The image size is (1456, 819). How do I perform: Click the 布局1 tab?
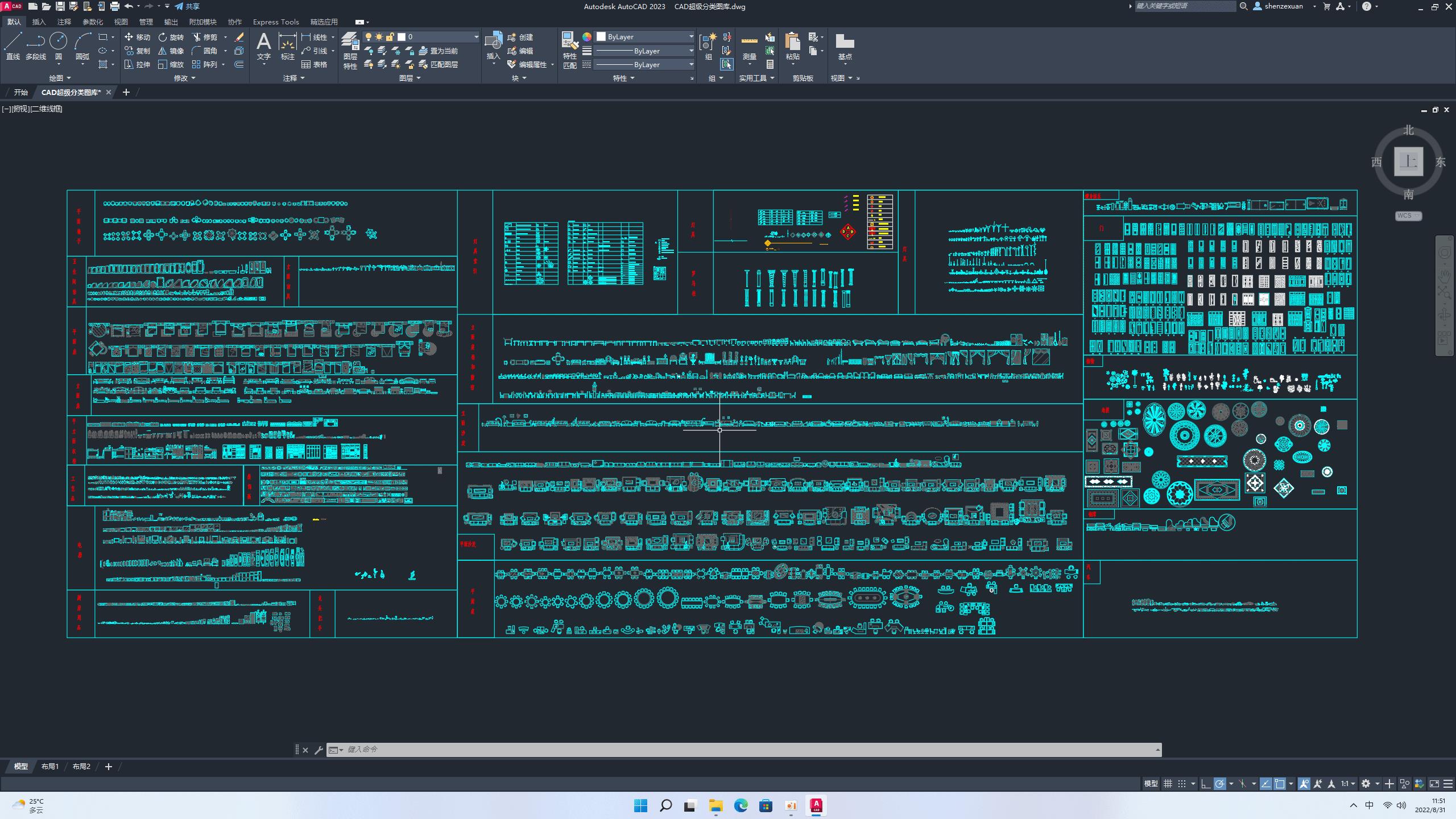point(51,766)
